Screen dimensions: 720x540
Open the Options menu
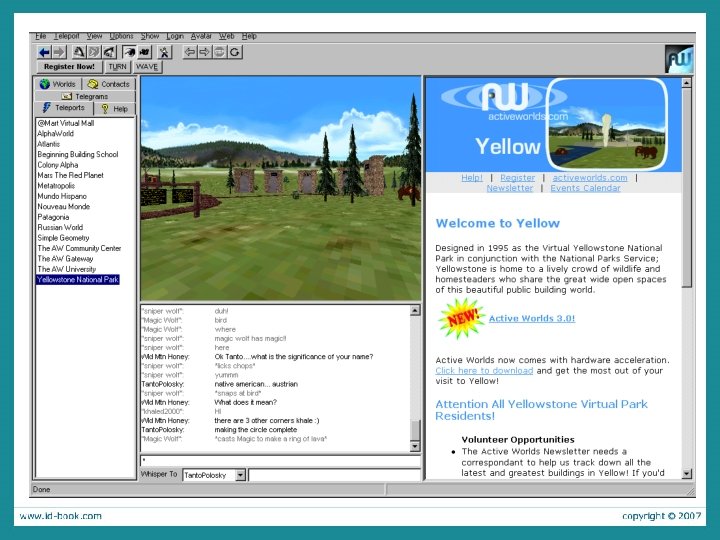(x=121, y=36)
